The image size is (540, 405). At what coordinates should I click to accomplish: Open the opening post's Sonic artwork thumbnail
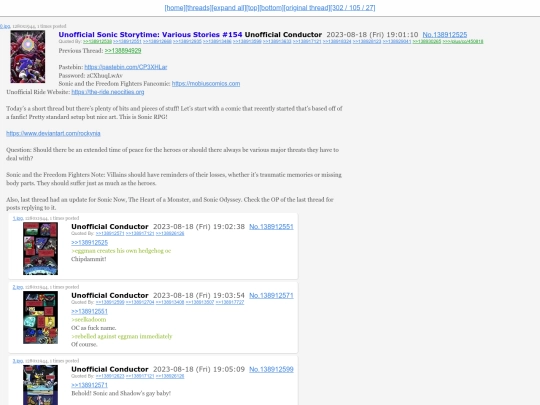[28, 56]
